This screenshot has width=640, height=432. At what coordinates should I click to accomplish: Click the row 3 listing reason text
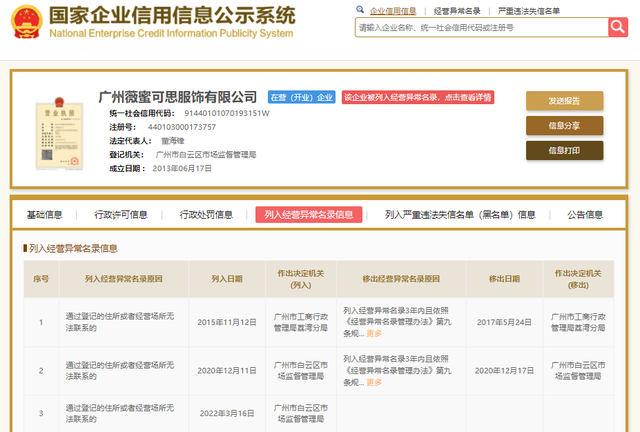tap(120, 413)
